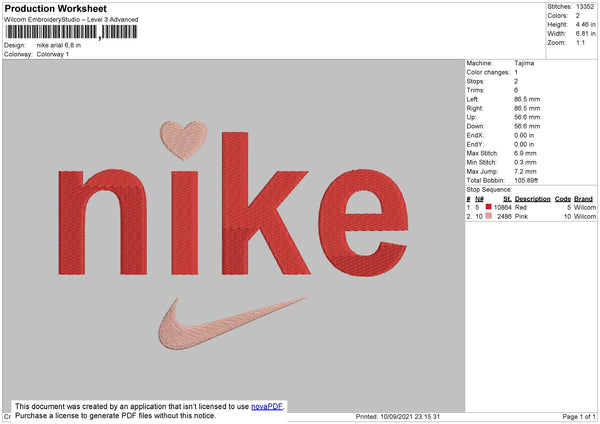The width and height of the screenshot is (600, 424).
Task: Select stitch count 10864 in Red row
Action: [502, 207]
